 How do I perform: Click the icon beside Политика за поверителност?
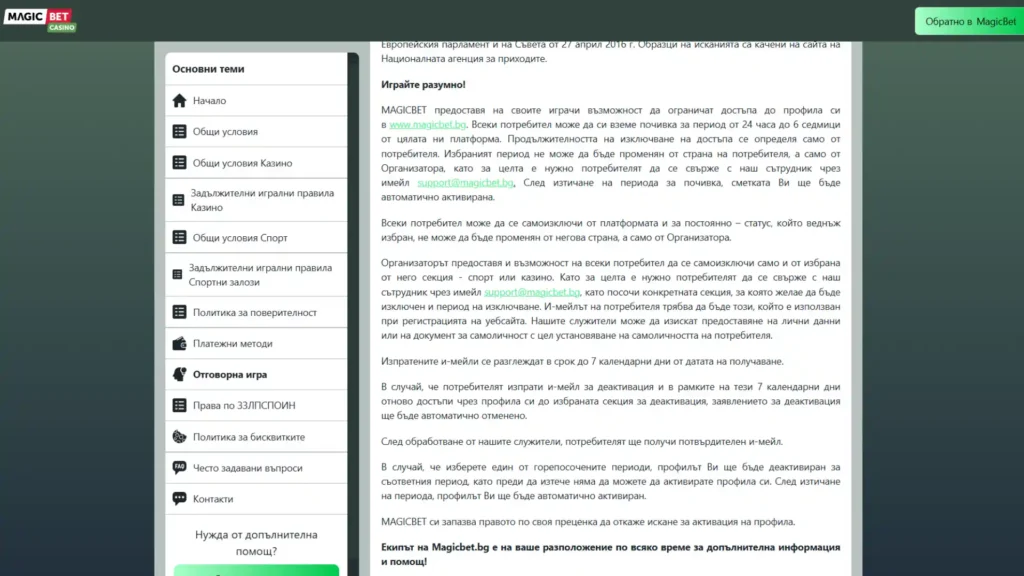click(180, 312)
